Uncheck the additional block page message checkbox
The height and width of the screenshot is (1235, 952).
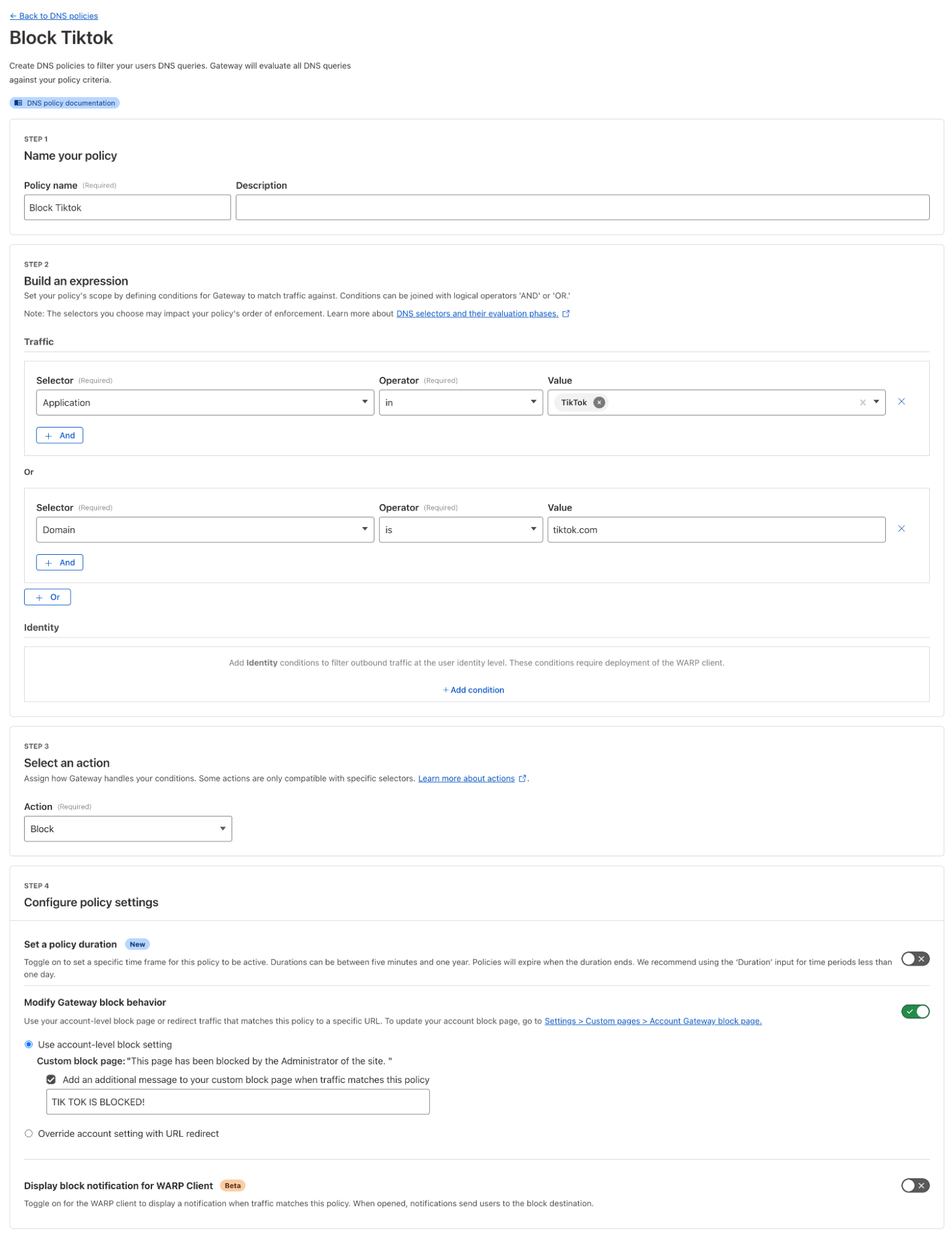(x=51, y=1079)
